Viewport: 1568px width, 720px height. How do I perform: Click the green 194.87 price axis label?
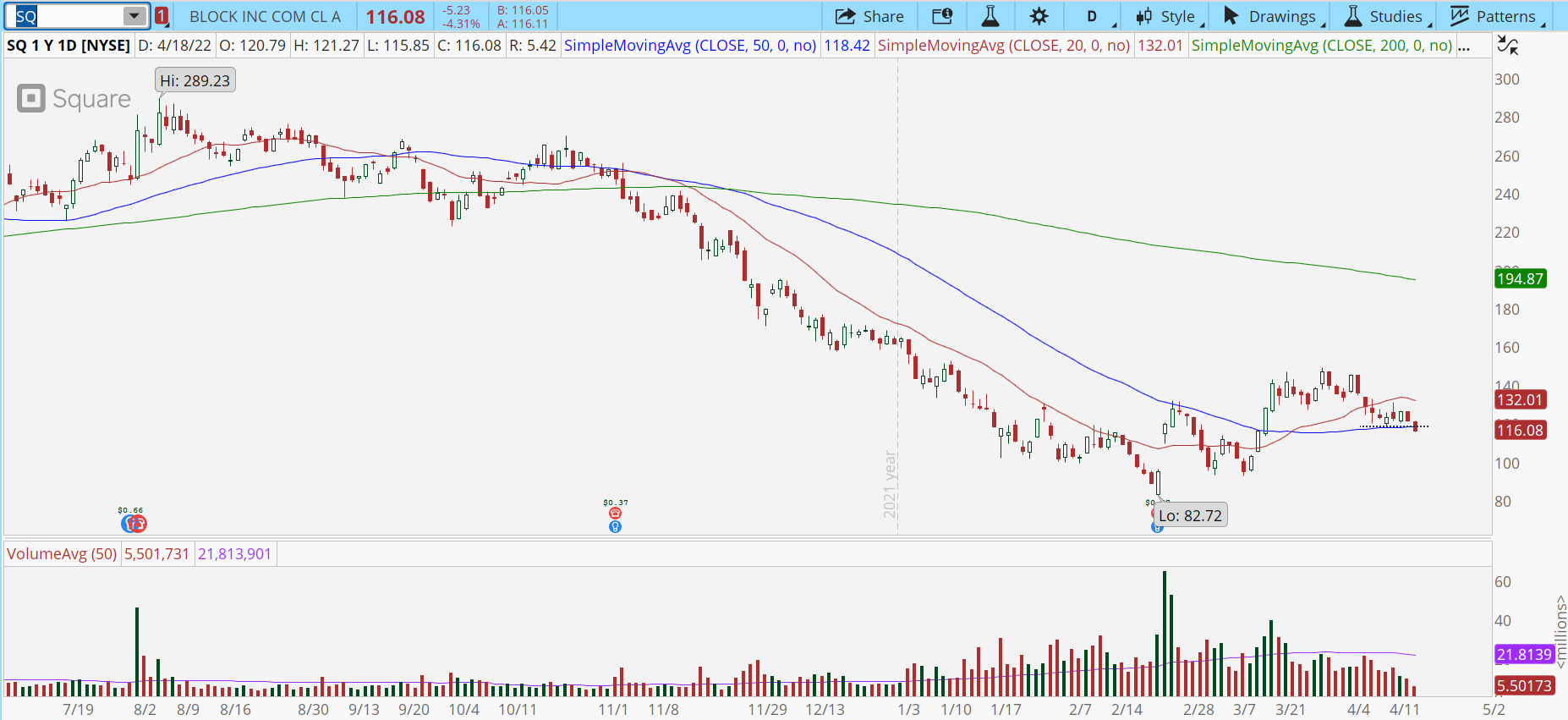pos(1520,278)
